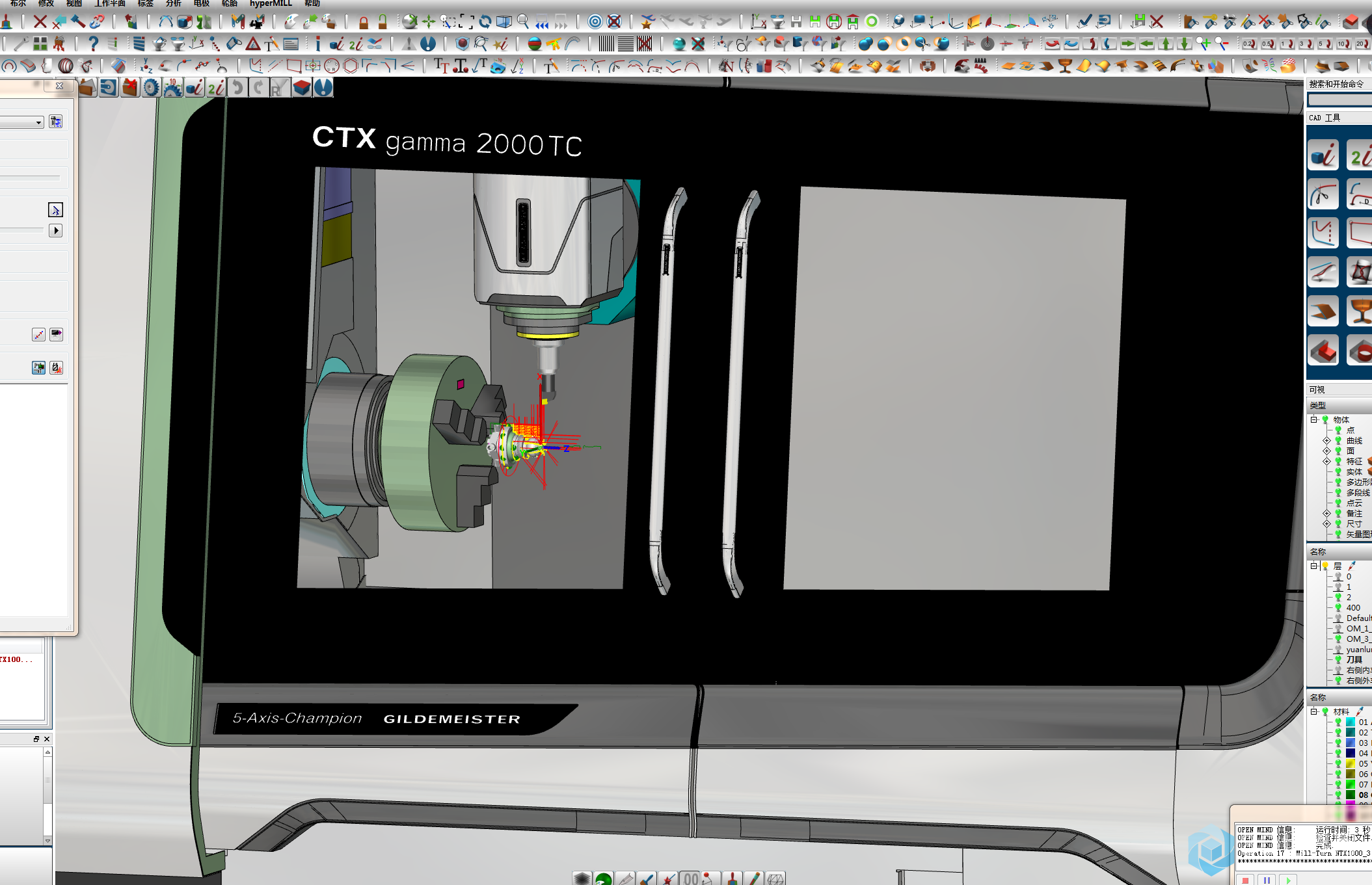Click the gear icon in hyperMILL tab toolbar
The image size is (1372, 885).
(x=152, y=87)
